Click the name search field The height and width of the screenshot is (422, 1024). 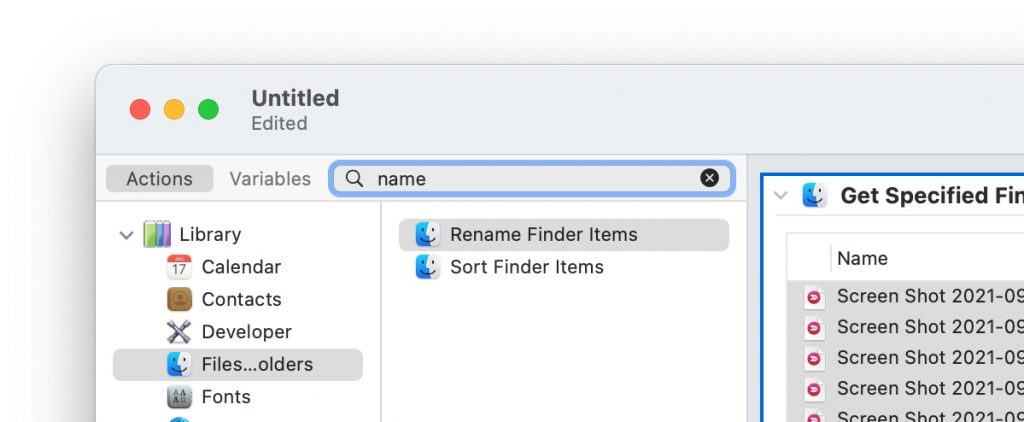point(532,178)
